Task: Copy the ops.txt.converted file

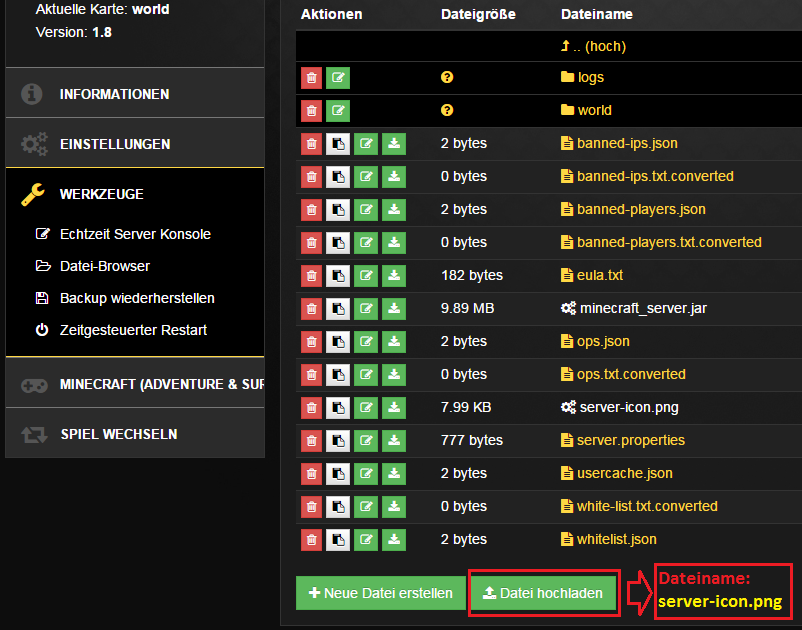Action: click(x=338, y=375)
